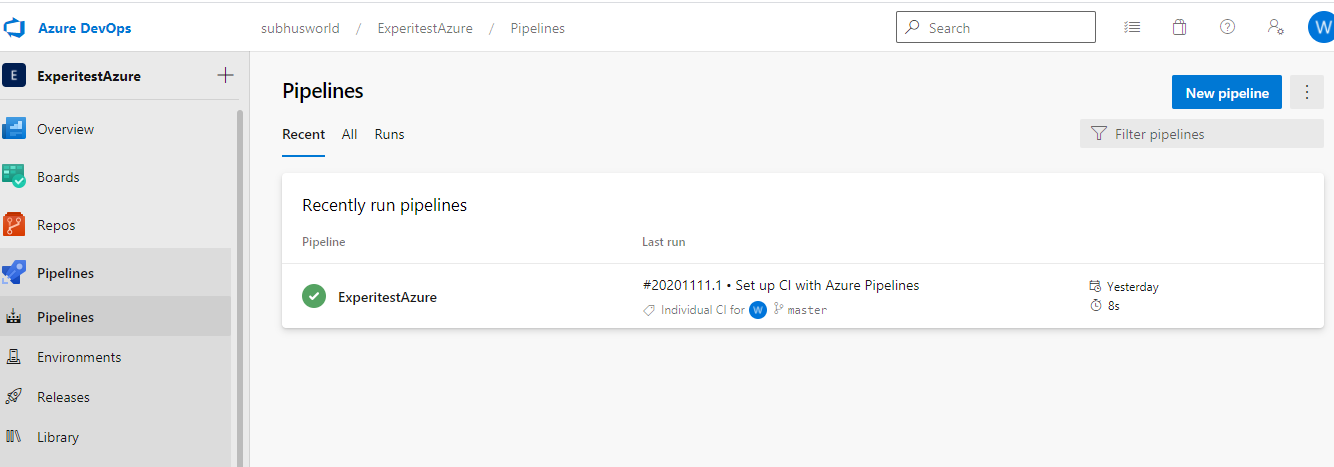Click the filter funnel icon
The height and width of the screenshot is (467, 1334).
click(1099, 134)
